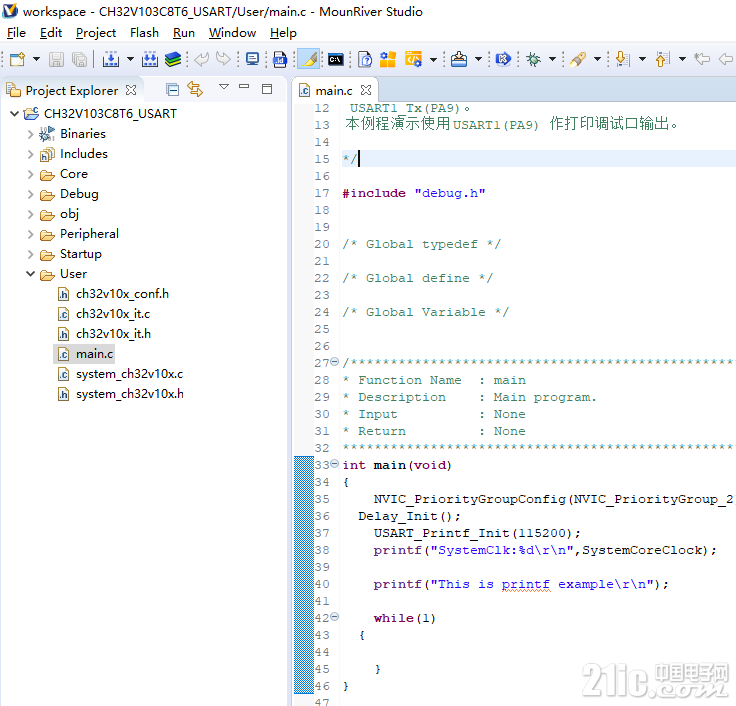The image size is (736, 706).
Task: Click the Last Edit Location icon
Action: [703, 59]
